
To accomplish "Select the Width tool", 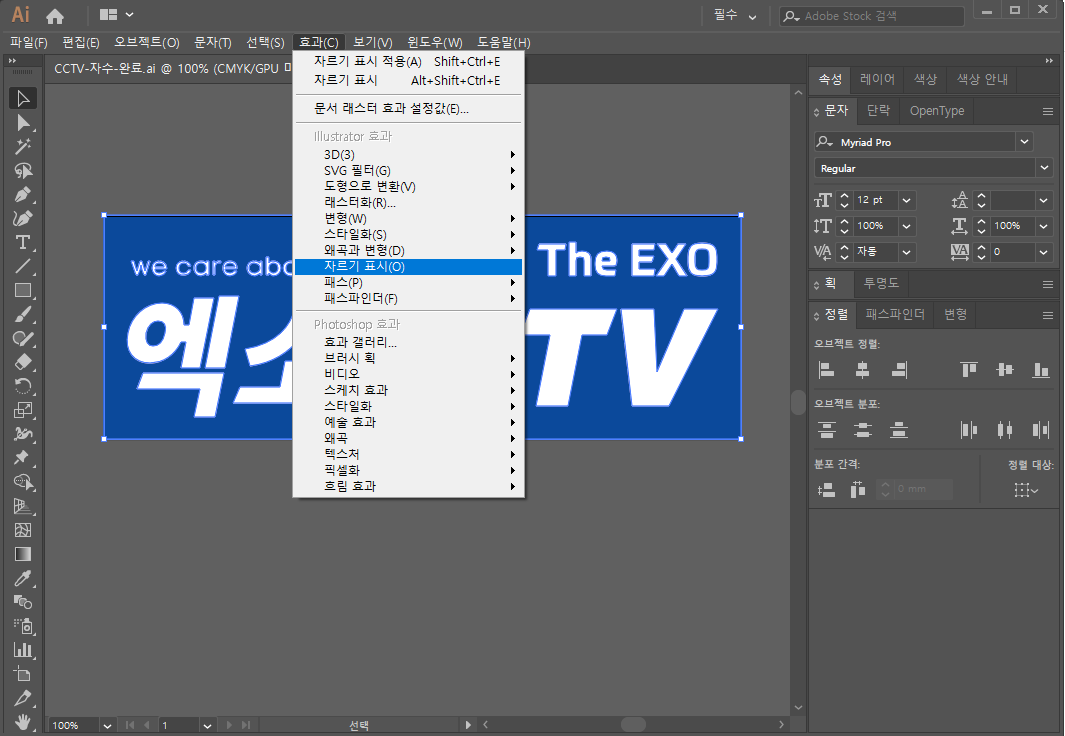I will point(22,434).
